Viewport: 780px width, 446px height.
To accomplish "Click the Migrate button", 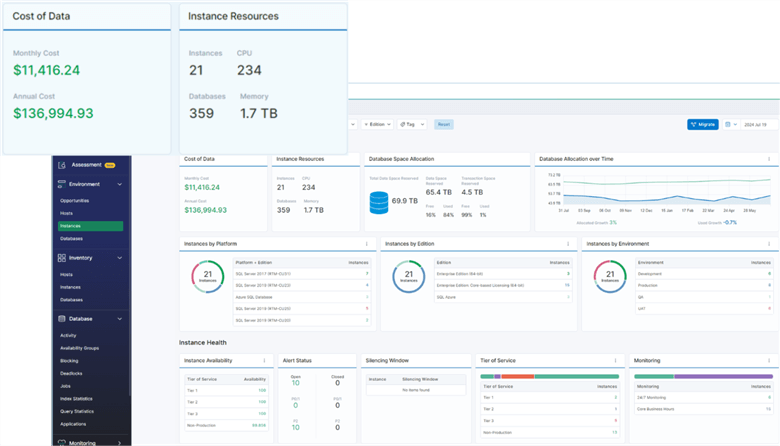I will pyautogui.click(x=703, y=125).
